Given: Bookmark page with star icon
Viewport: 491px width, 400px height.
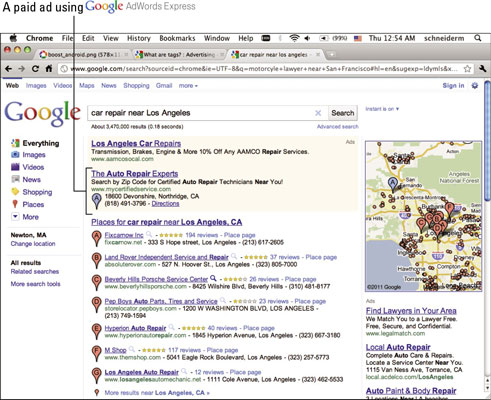Looking at the screenshot, I should click(467, 69).
